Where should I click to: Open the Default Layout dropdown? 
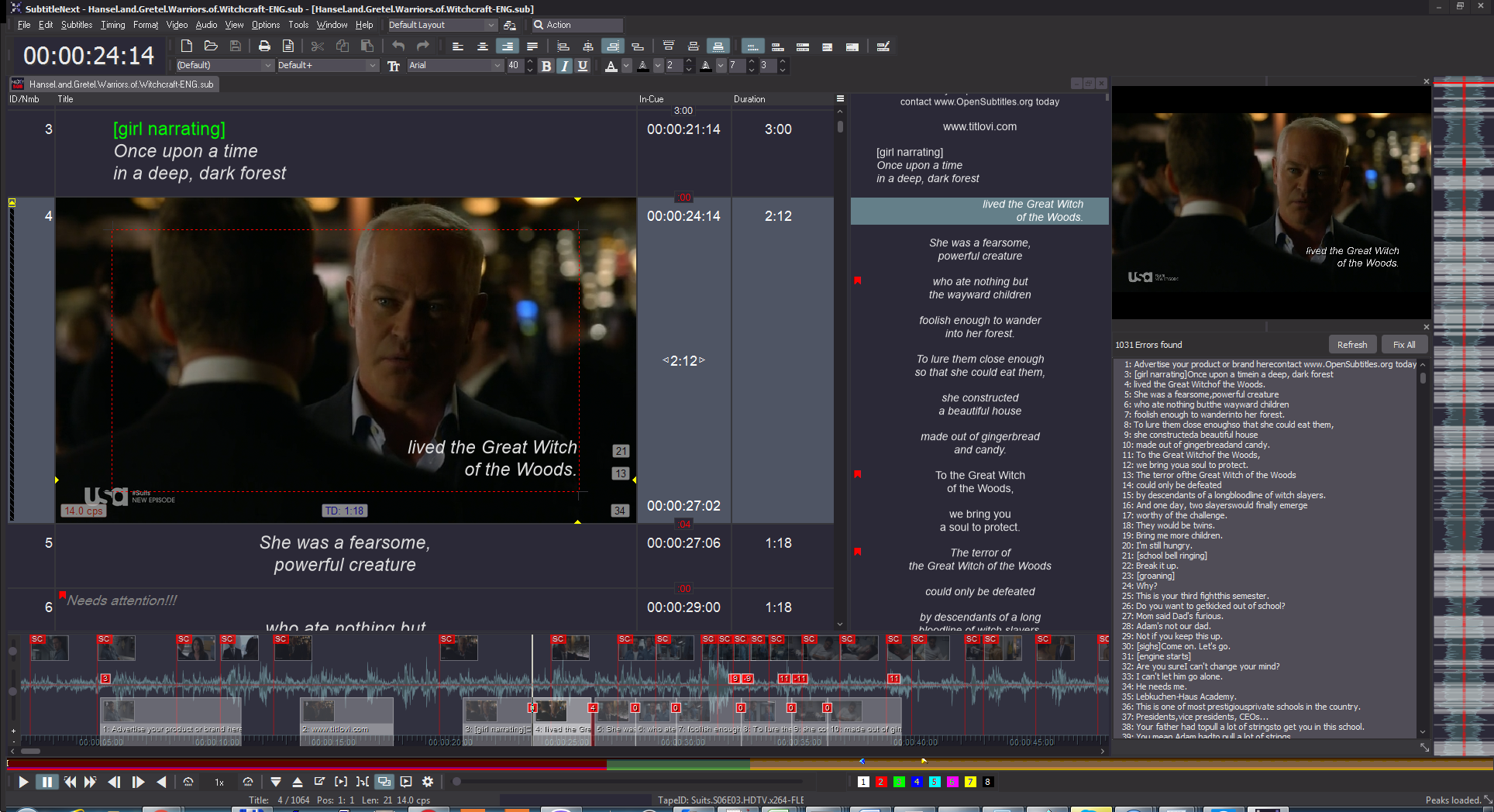491,25
